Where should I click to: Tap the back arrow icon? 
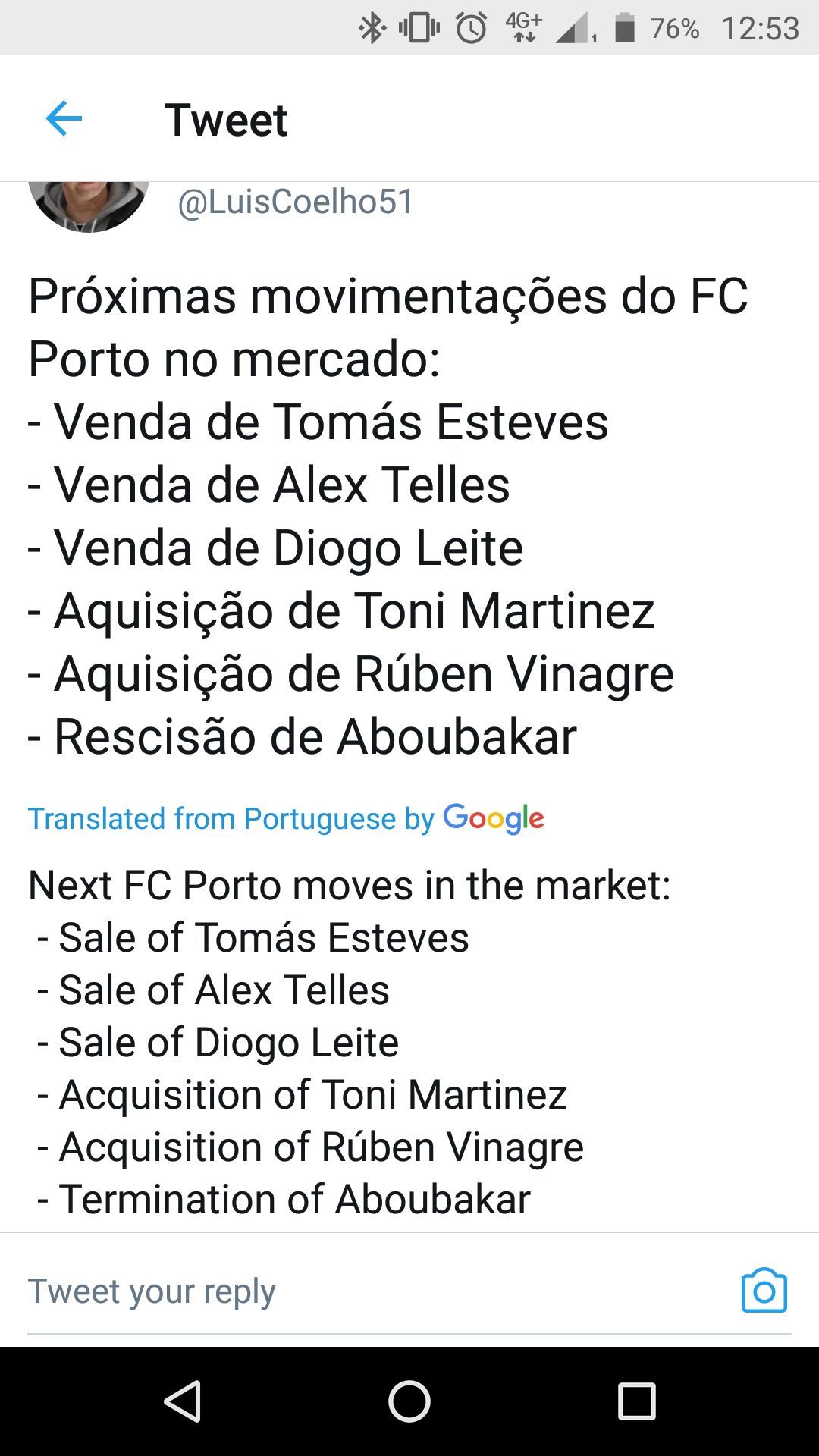point(64,119)
